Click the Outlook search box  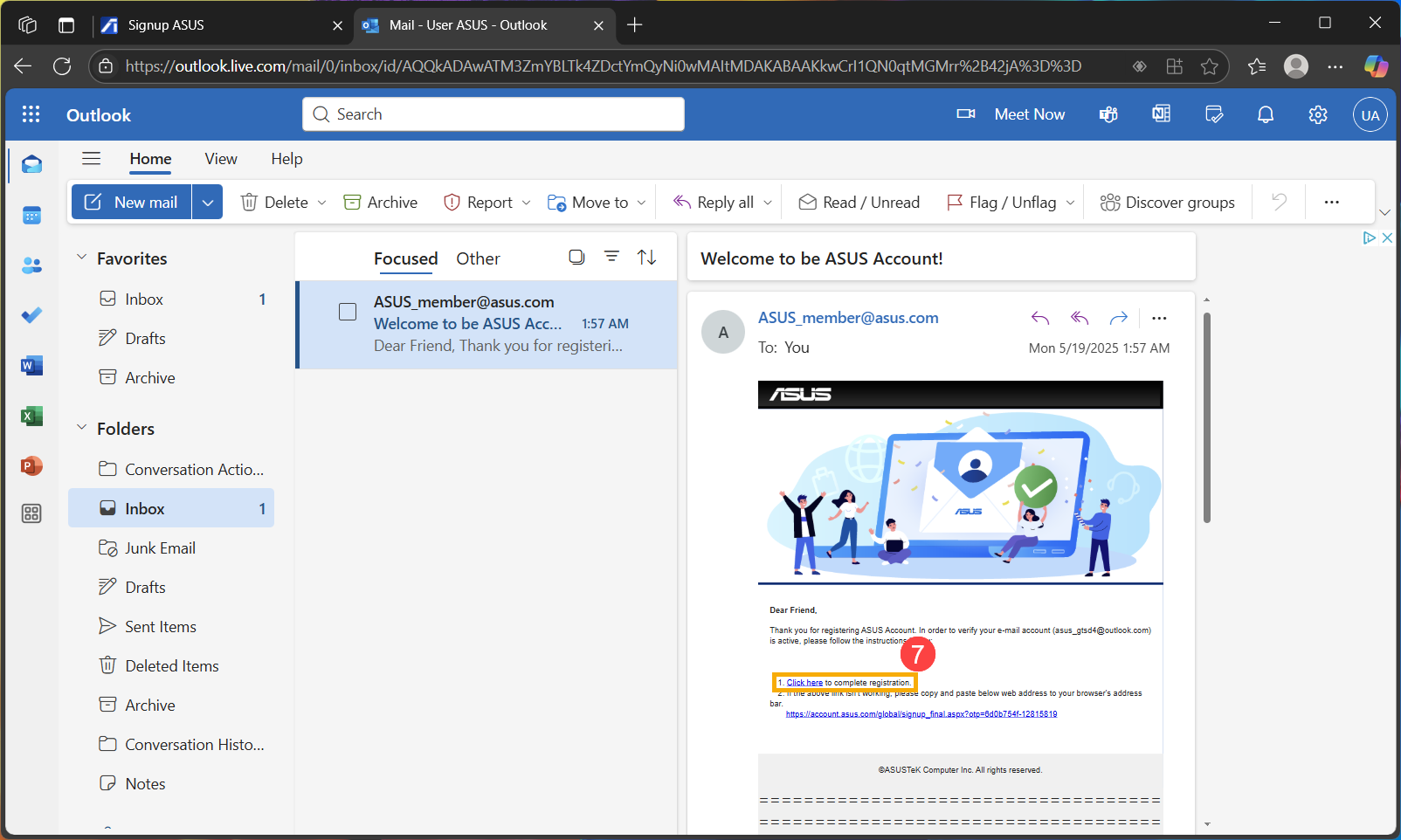coord(493,114)
